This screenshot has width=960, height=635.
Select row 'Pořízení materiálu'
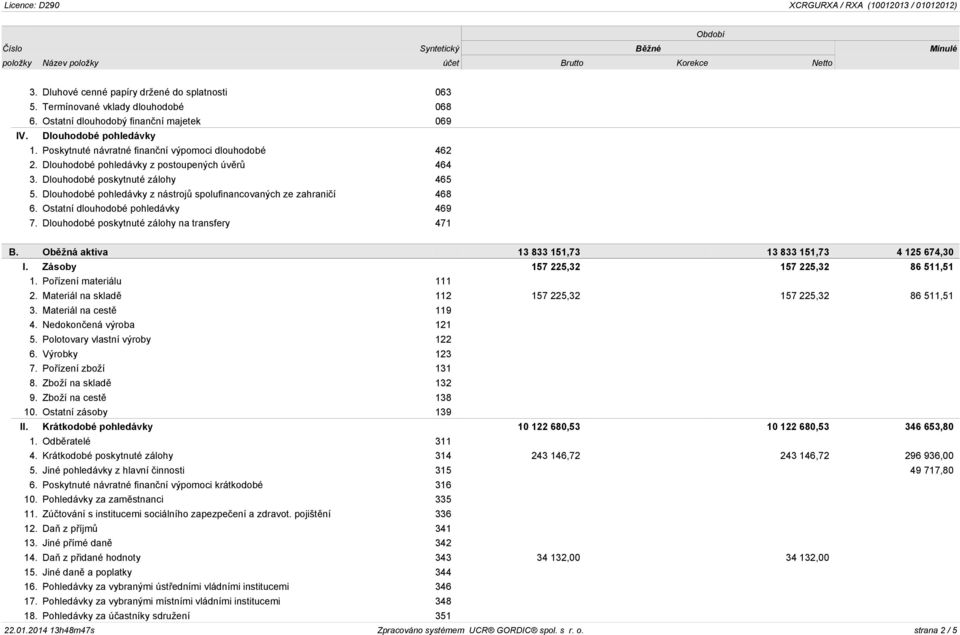480,281
